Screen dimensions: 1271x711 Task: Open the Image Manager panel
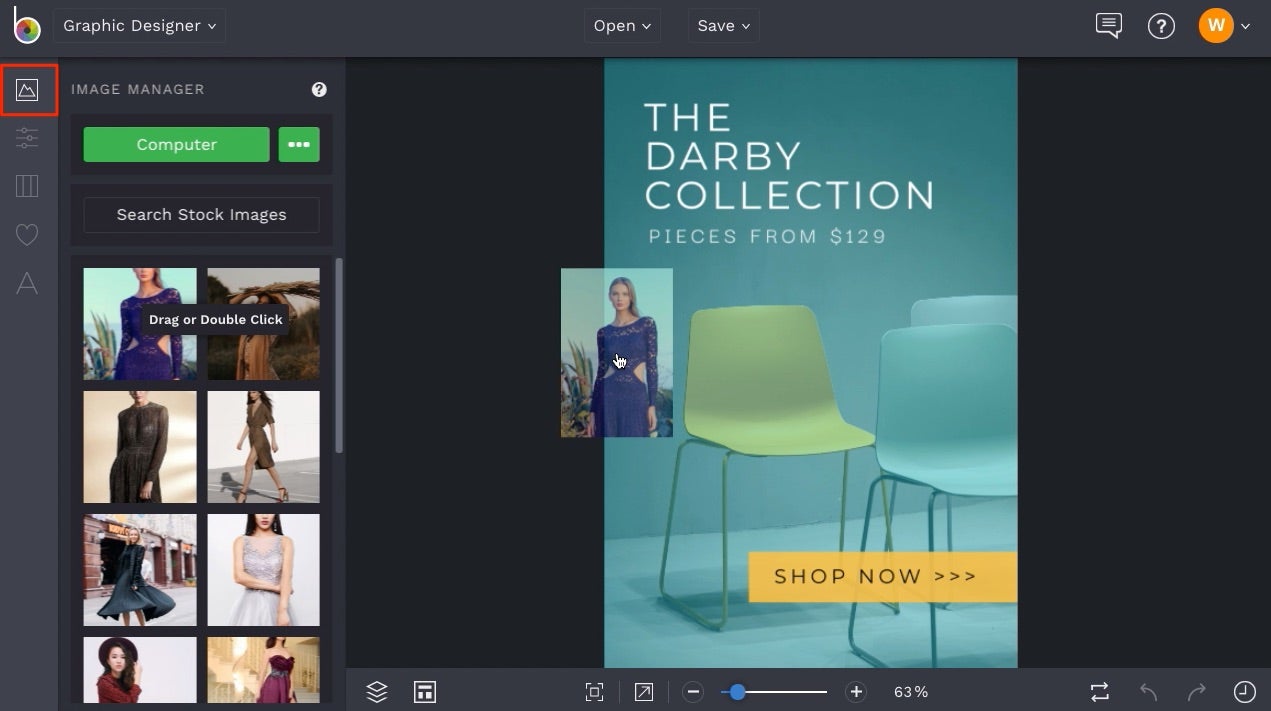[x=29, y=89]
